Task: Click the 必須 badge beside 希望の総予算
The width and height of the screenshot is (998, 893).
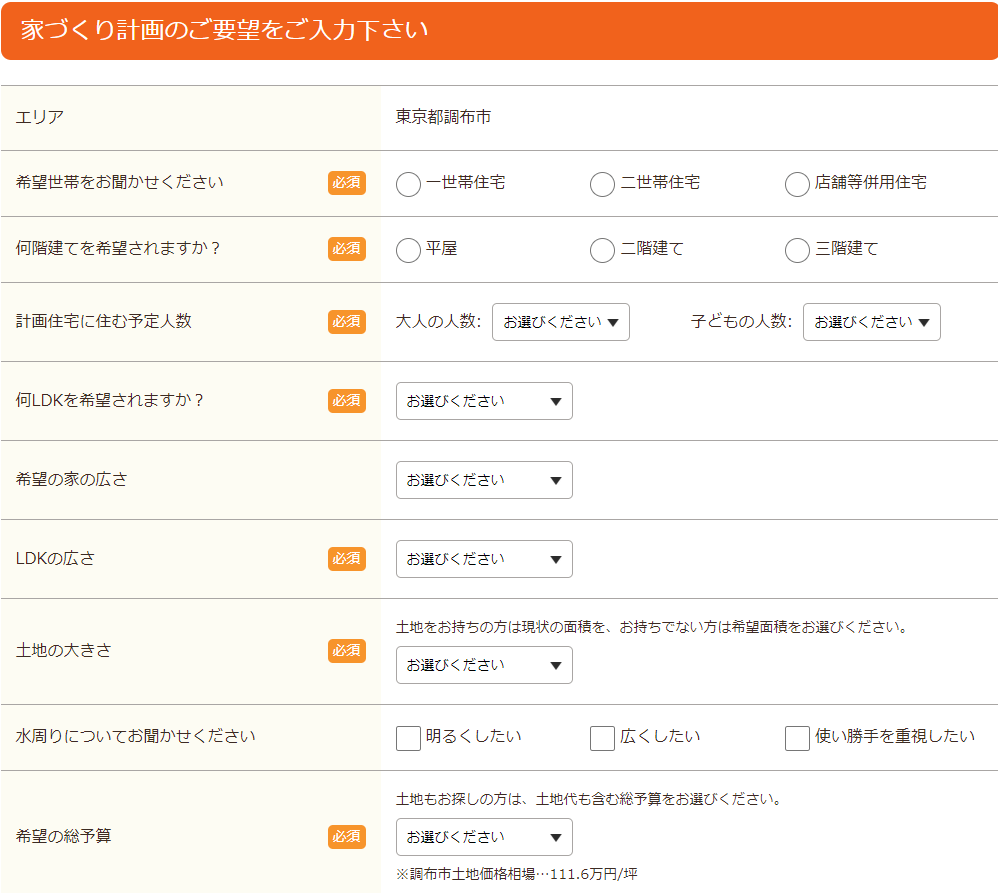Action: pos(346,837)
